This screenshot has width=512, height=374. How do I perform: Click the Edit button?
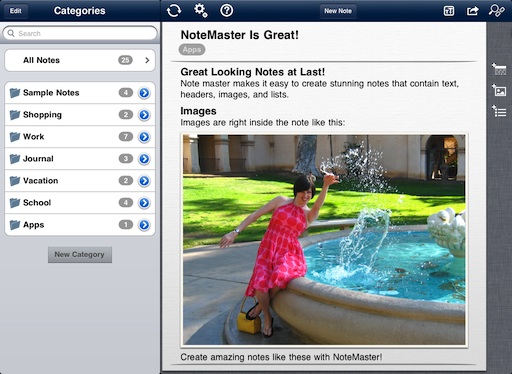pos(16,11)
